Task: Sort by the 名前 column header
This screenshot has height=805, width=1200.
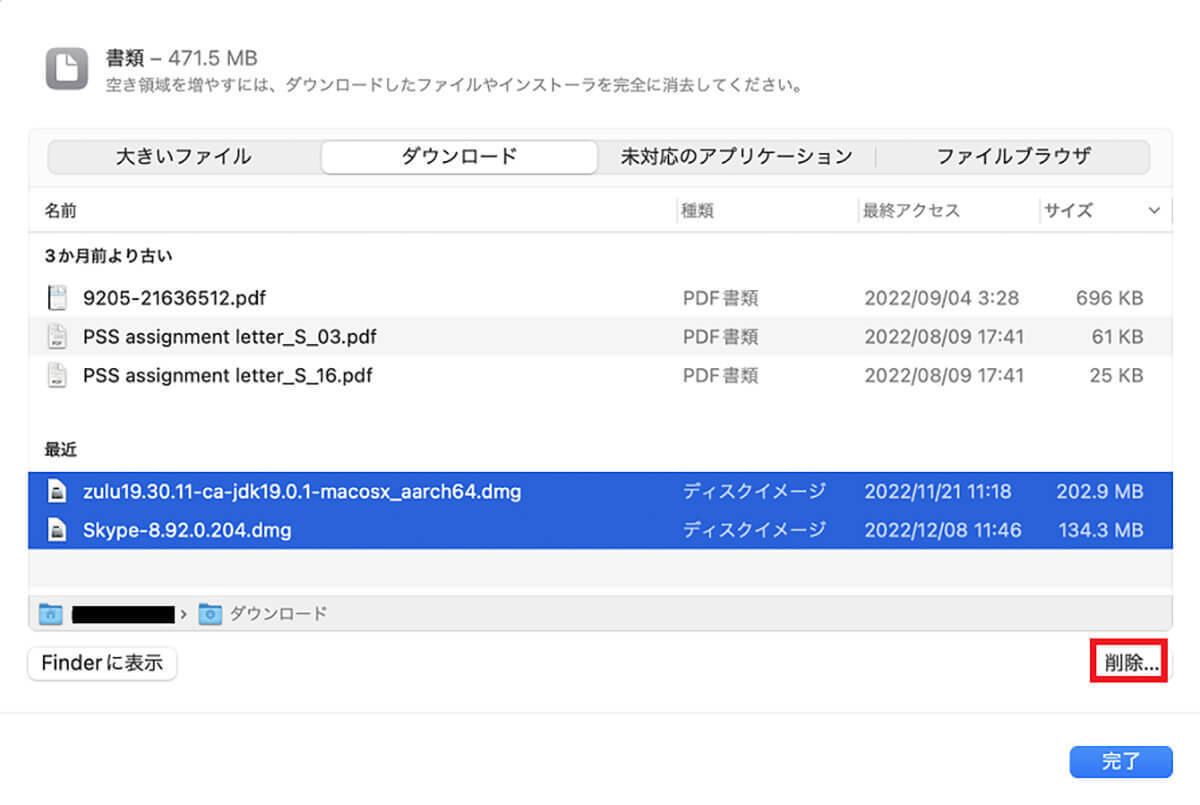Action: 60,211
